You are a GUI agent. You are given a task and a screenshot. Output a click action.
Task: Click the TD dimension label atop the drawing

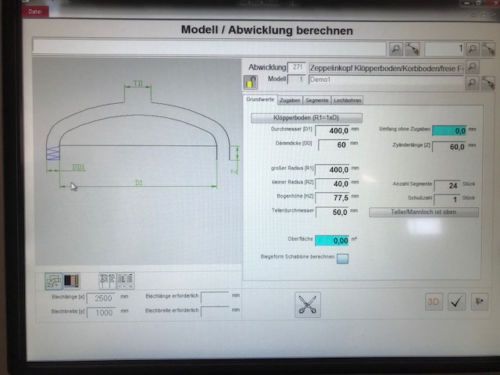pos(138,83)
